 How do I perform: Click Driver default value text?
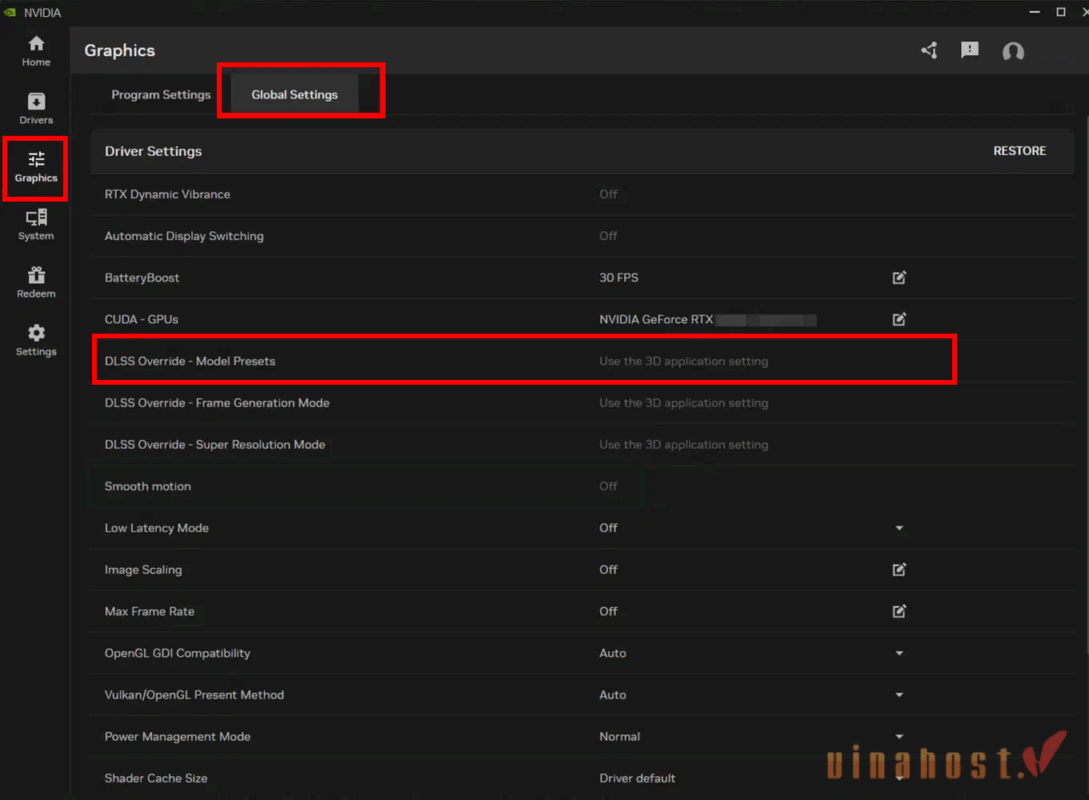point(637,778)
